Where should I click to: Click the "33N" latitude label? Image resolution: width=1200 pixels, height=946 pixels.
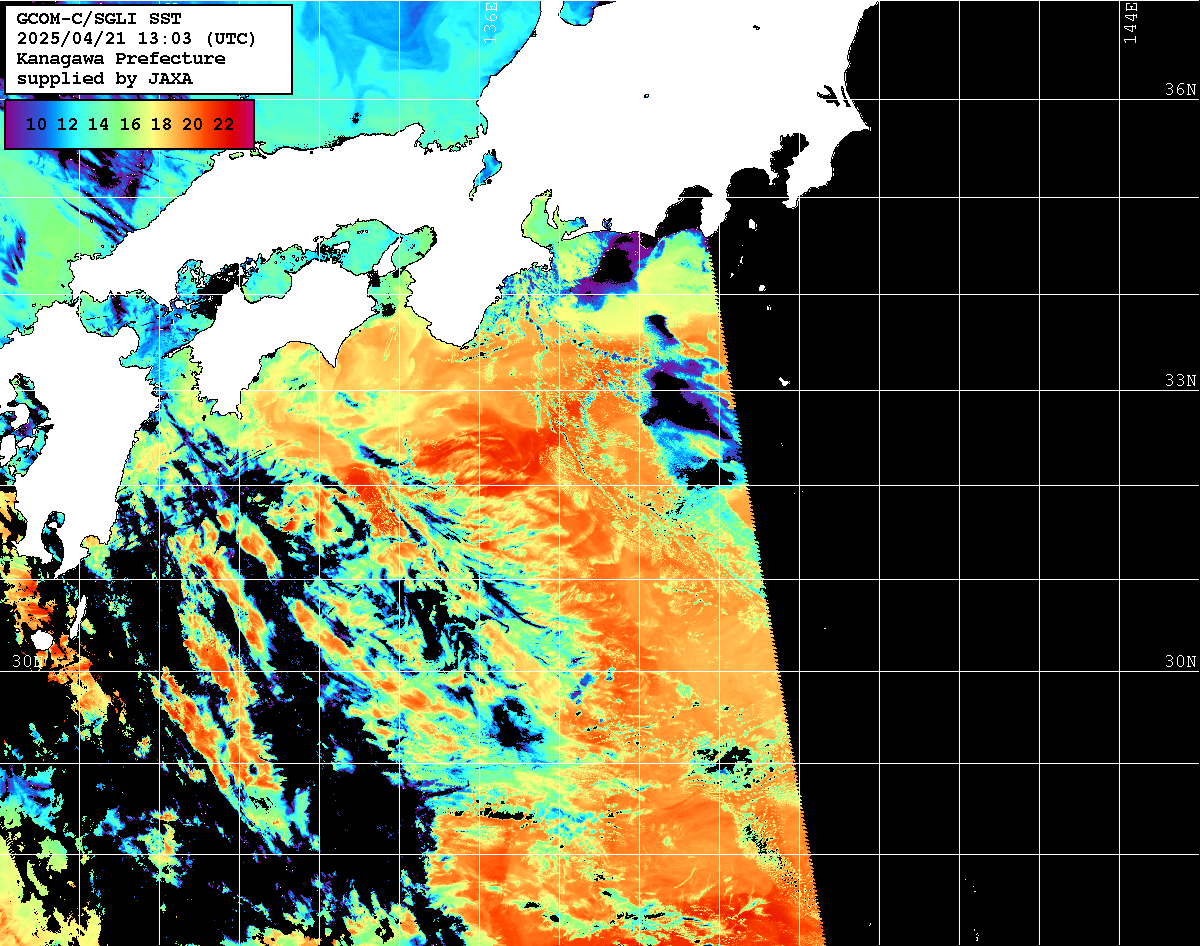point(1180,381)
